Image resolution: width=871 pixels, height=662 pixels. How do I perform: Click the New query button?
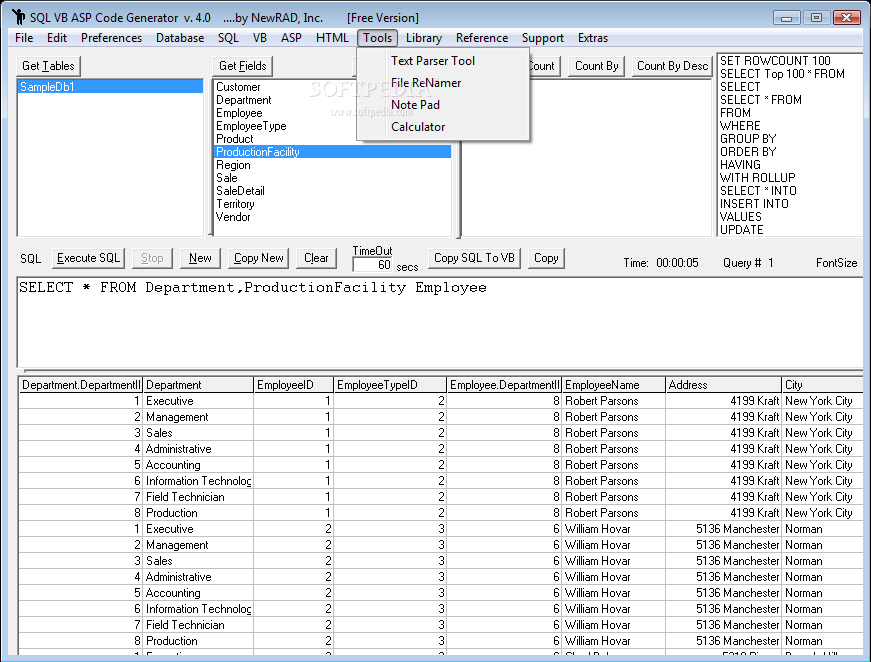tap(200, 258)
